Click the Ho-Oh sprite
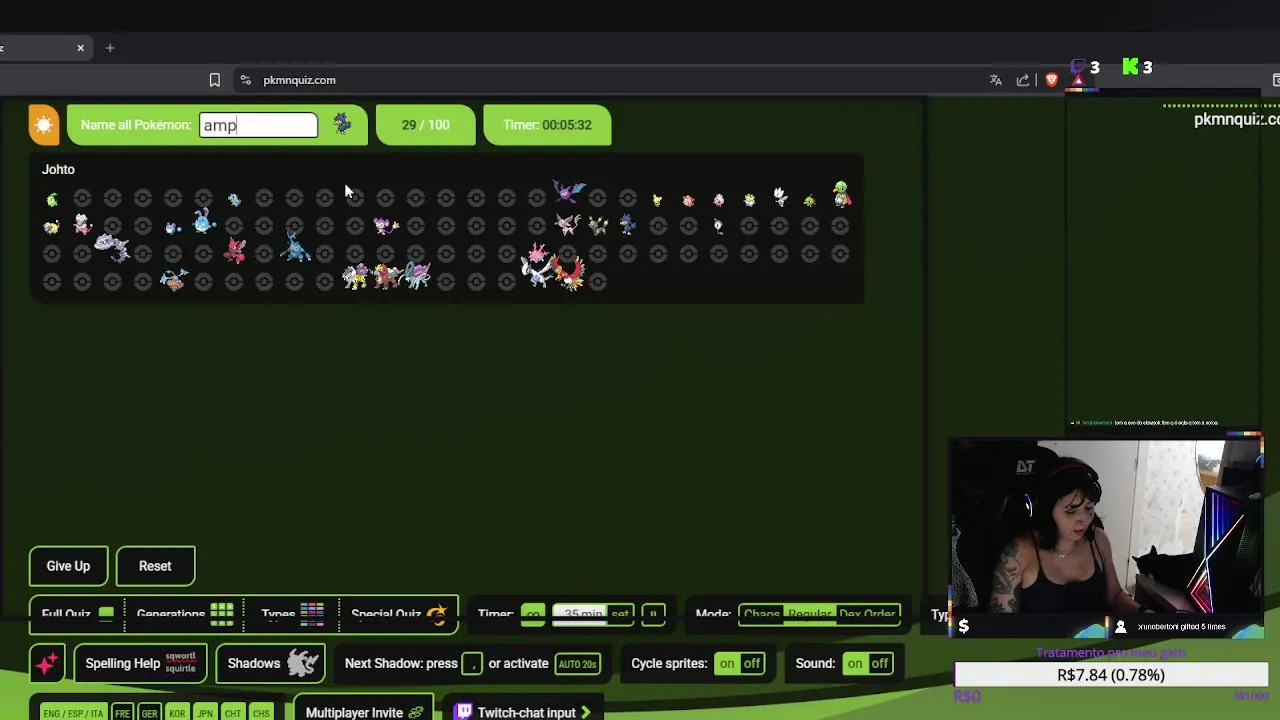 [570, 272]
